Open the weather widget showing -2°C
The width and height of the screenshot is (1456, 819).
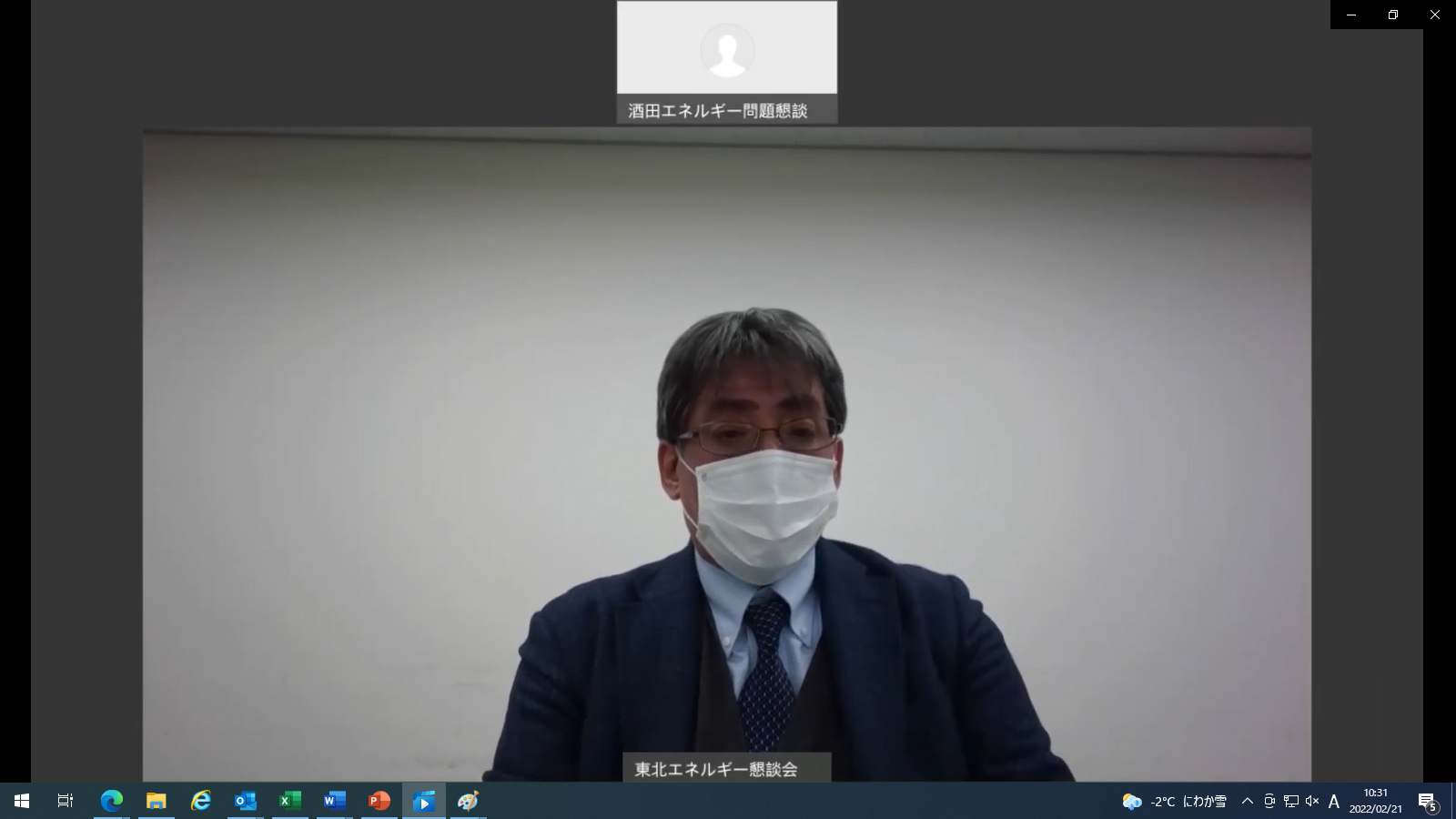pyautogui.click(x=1174, y=802)
